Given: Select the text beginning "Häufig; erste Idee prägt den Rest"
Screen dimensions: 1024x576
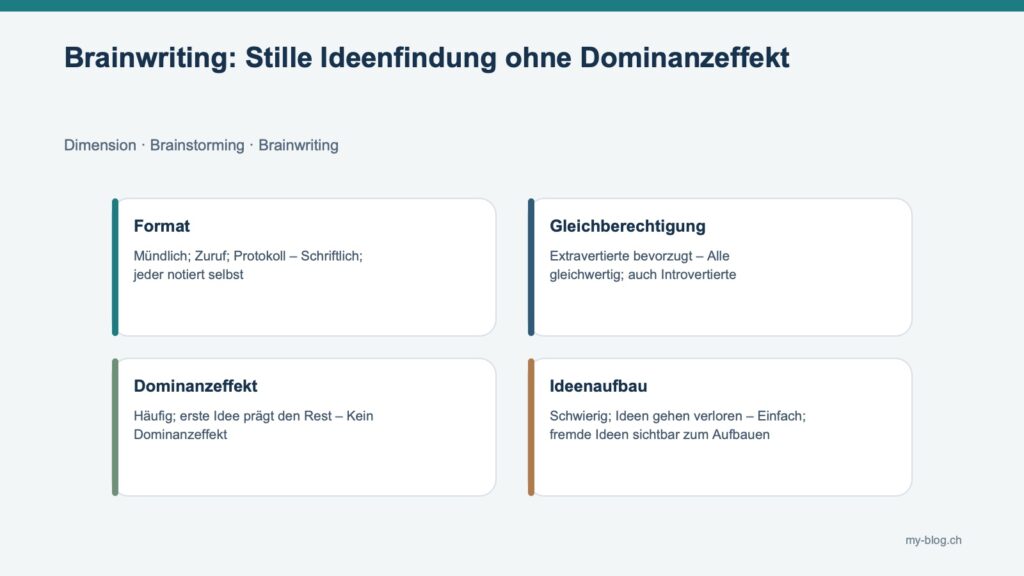Looking at the screenshot, I should pyautogui.click(x=253, y=425).
